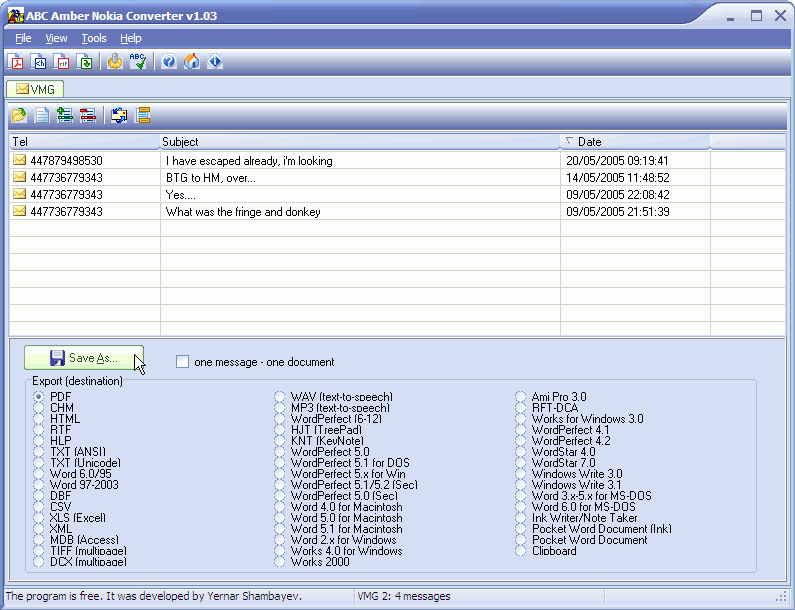795x610 pixels.
Task: Open the Tools menu
Action: pos(94,38)
